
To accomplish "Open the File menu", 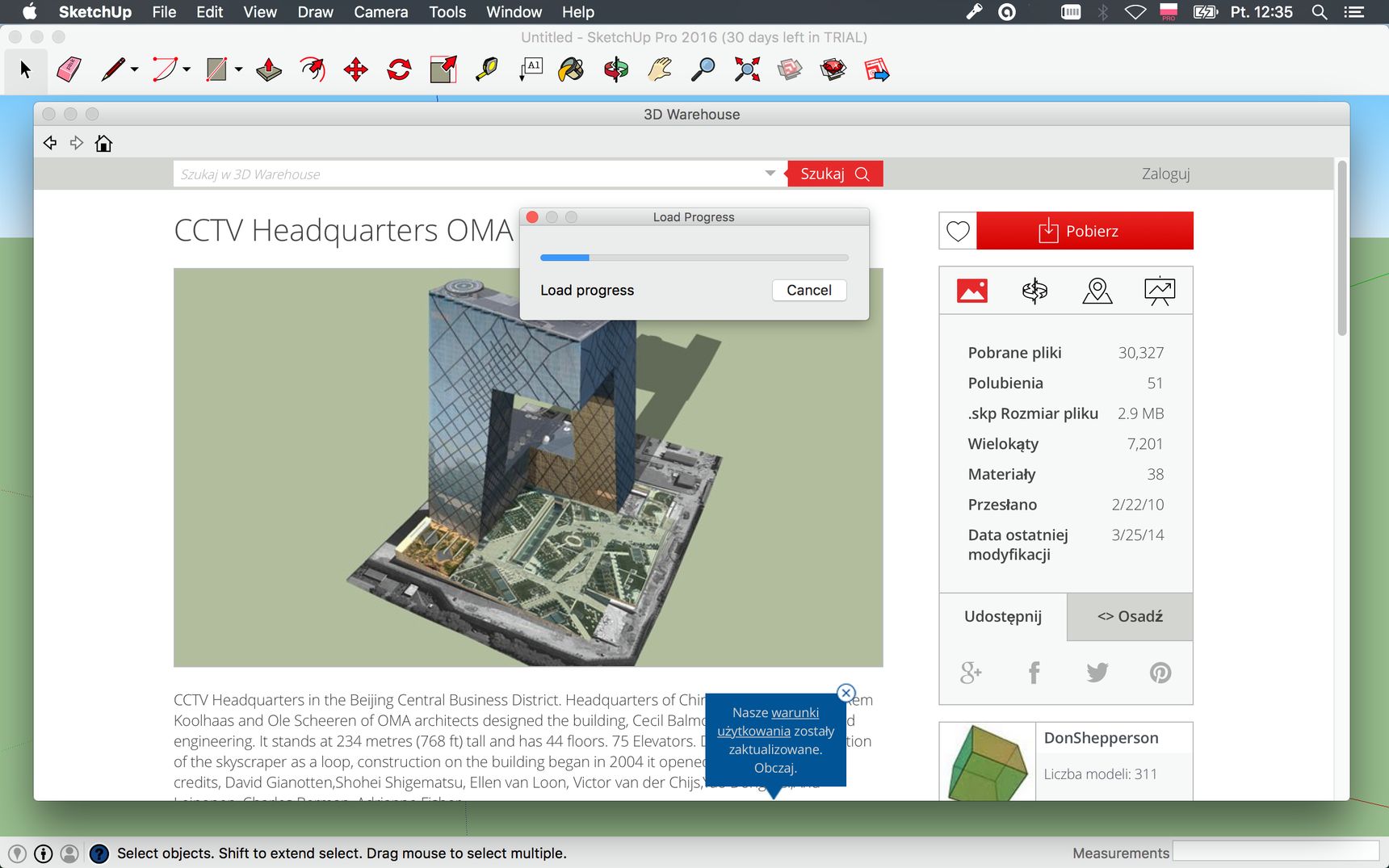I will click(164, 12).
